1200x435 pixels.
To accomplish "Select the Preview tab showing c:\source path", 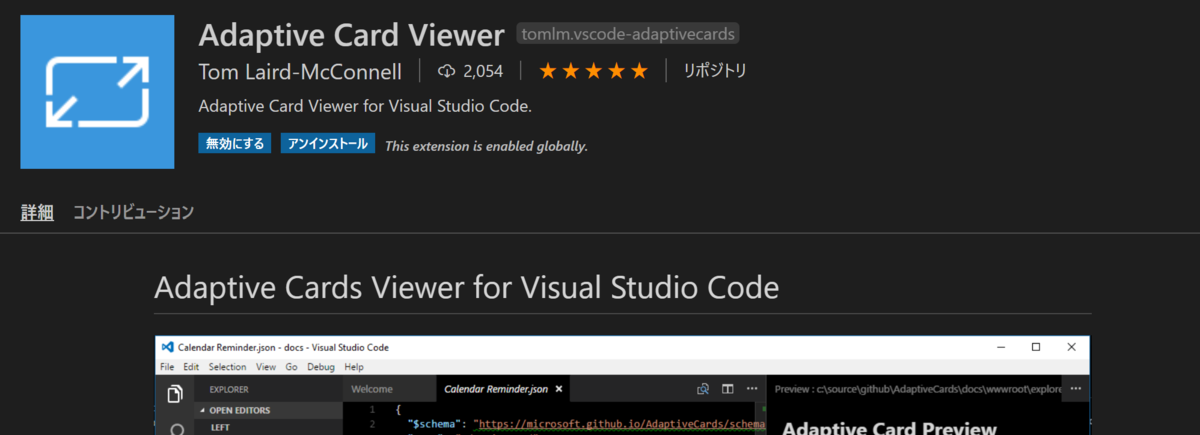I will tap(916, 389).
